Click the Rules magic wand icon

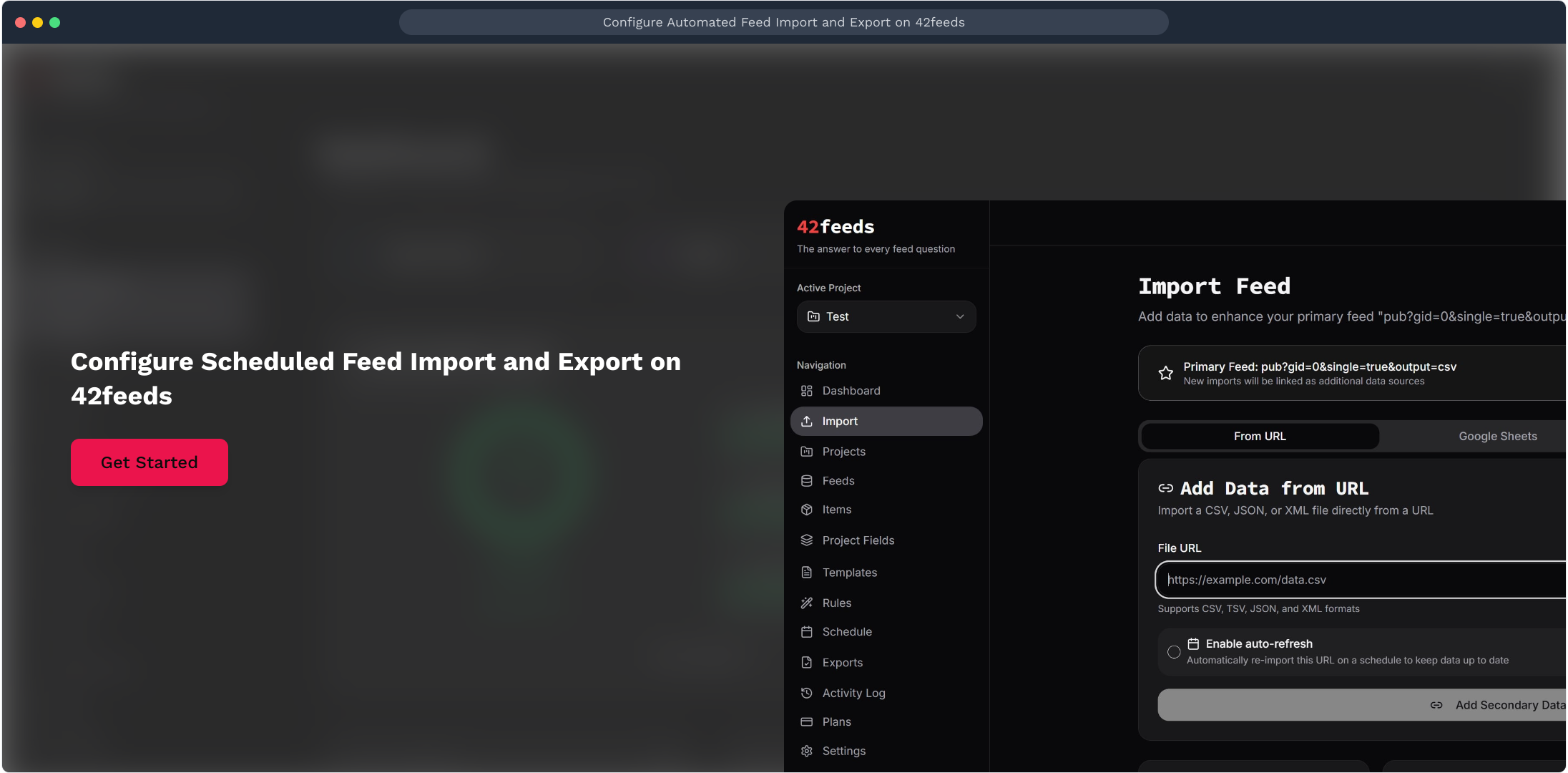[x=806, y=603]
